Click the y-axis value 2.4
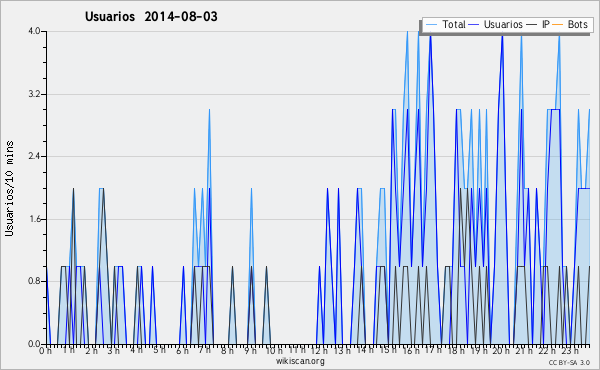 pyautogui.click(x=34, y=156)
